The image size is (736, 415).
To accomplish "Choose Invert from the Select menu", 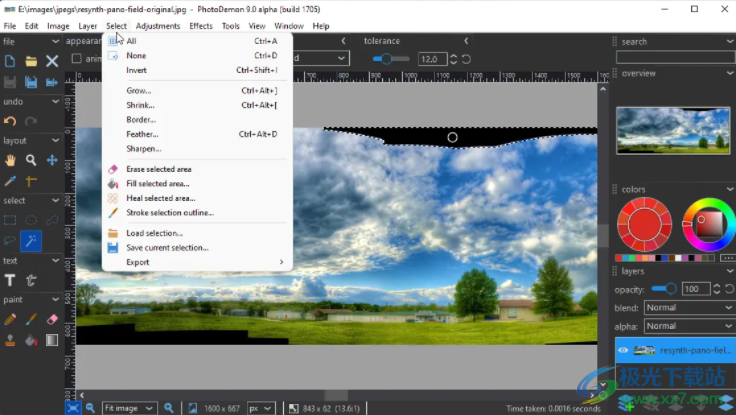I will (x=197, y=70).
